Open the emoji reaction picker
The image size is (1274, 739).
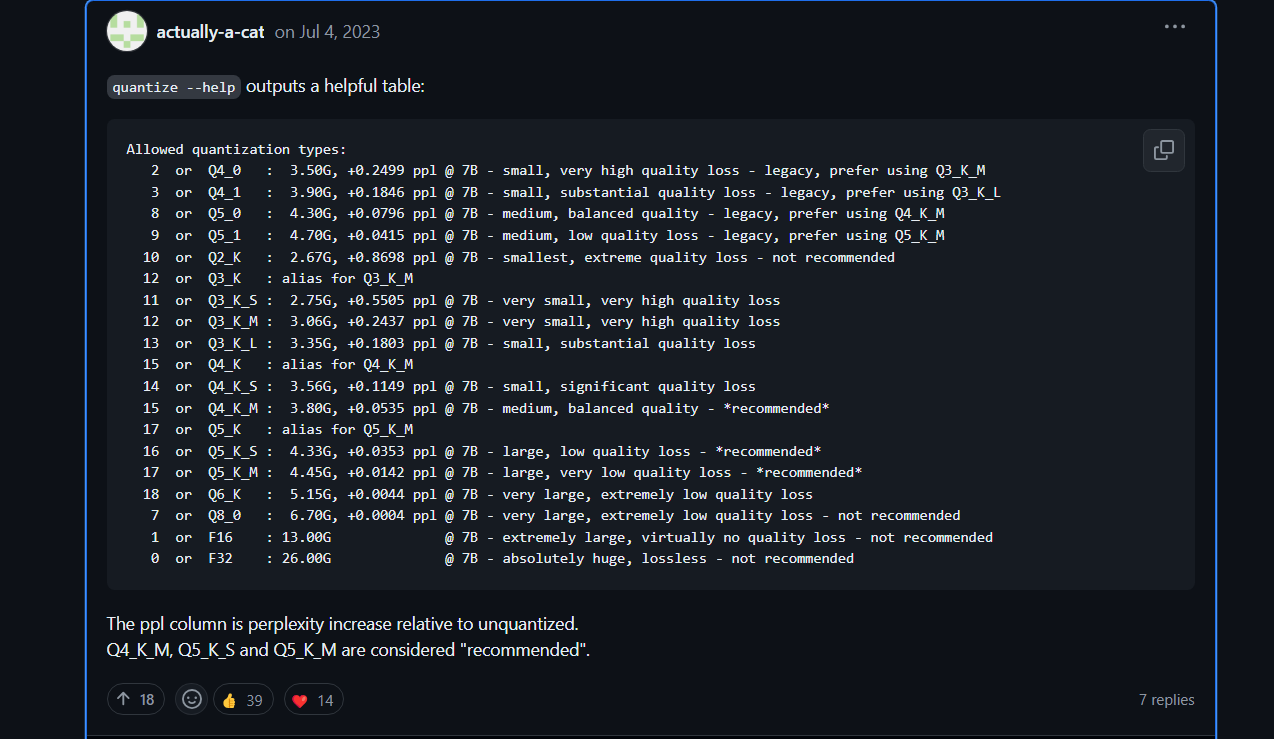(191, 699)
